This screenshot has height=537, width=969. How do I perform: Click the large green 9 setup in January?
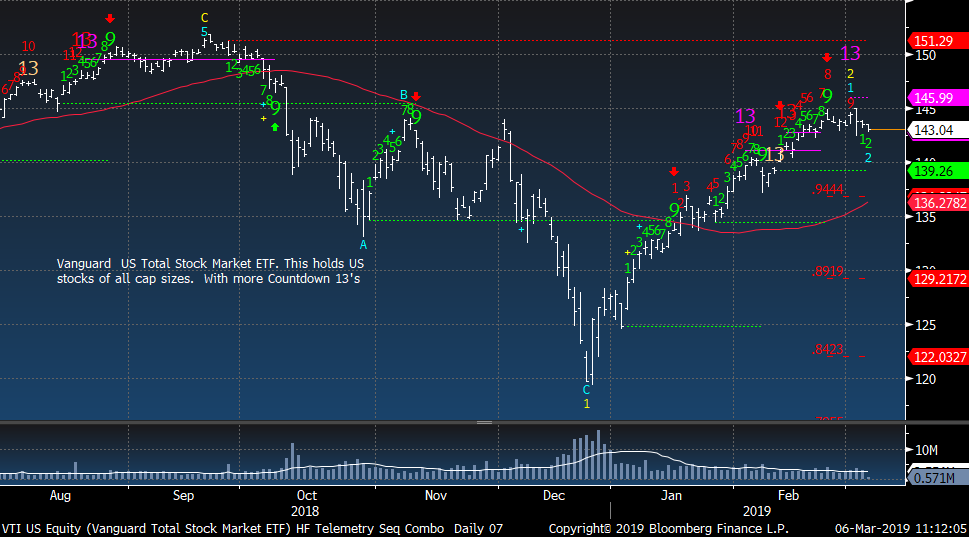click(x=674, y=209)
